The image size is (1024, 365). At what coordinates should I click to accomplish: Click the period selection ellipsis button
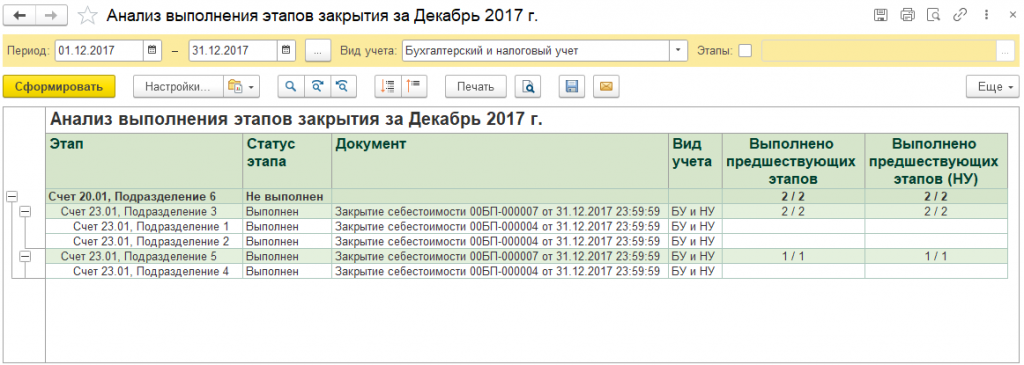(x=318, y=50)
